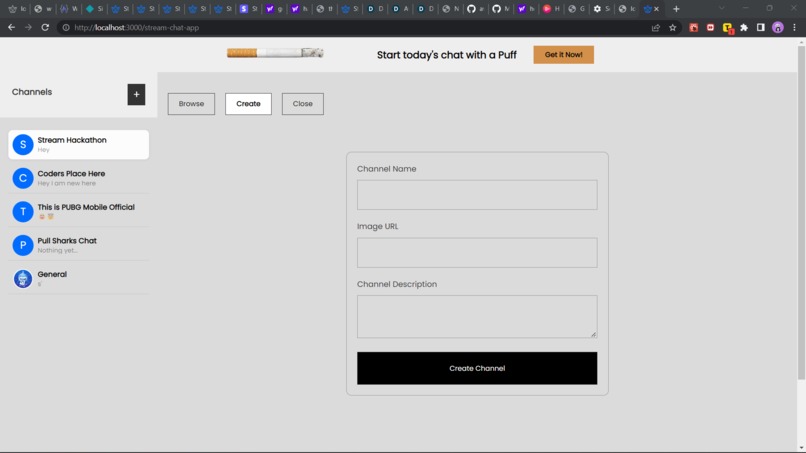The width and height of the screenshot is (806, 453).
Task: Open the Coders Place Here channel
Action: (x=79, y=178)
